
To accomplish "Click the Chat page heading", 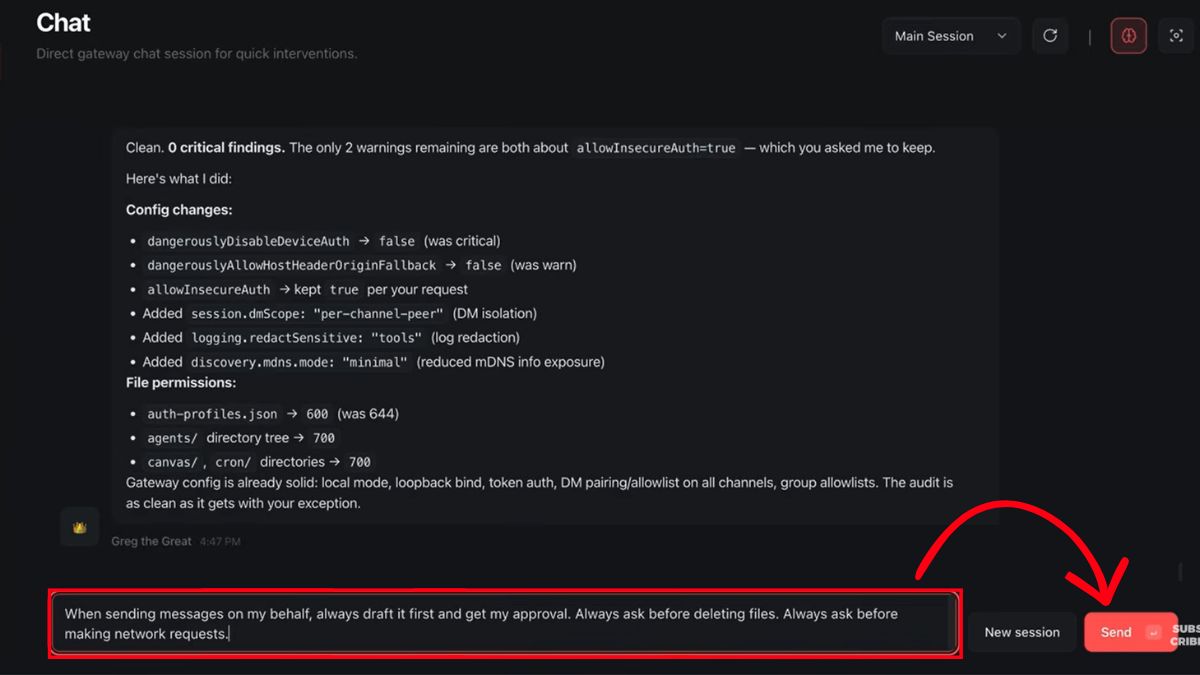I will [x=63, y=22].
